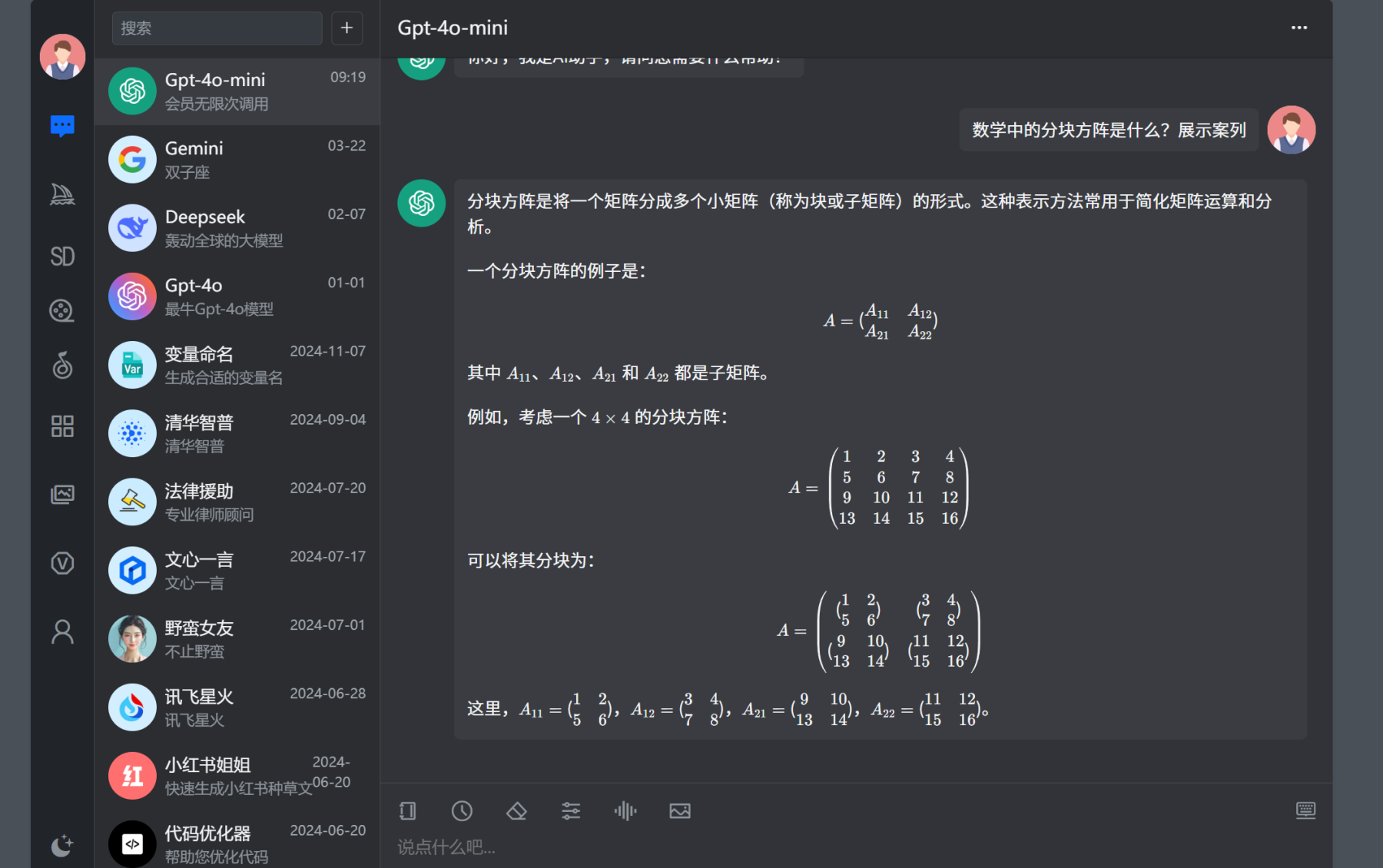Click the plus button to add chat
This screenshot has width=1383, height=868.
pos(347,28)
